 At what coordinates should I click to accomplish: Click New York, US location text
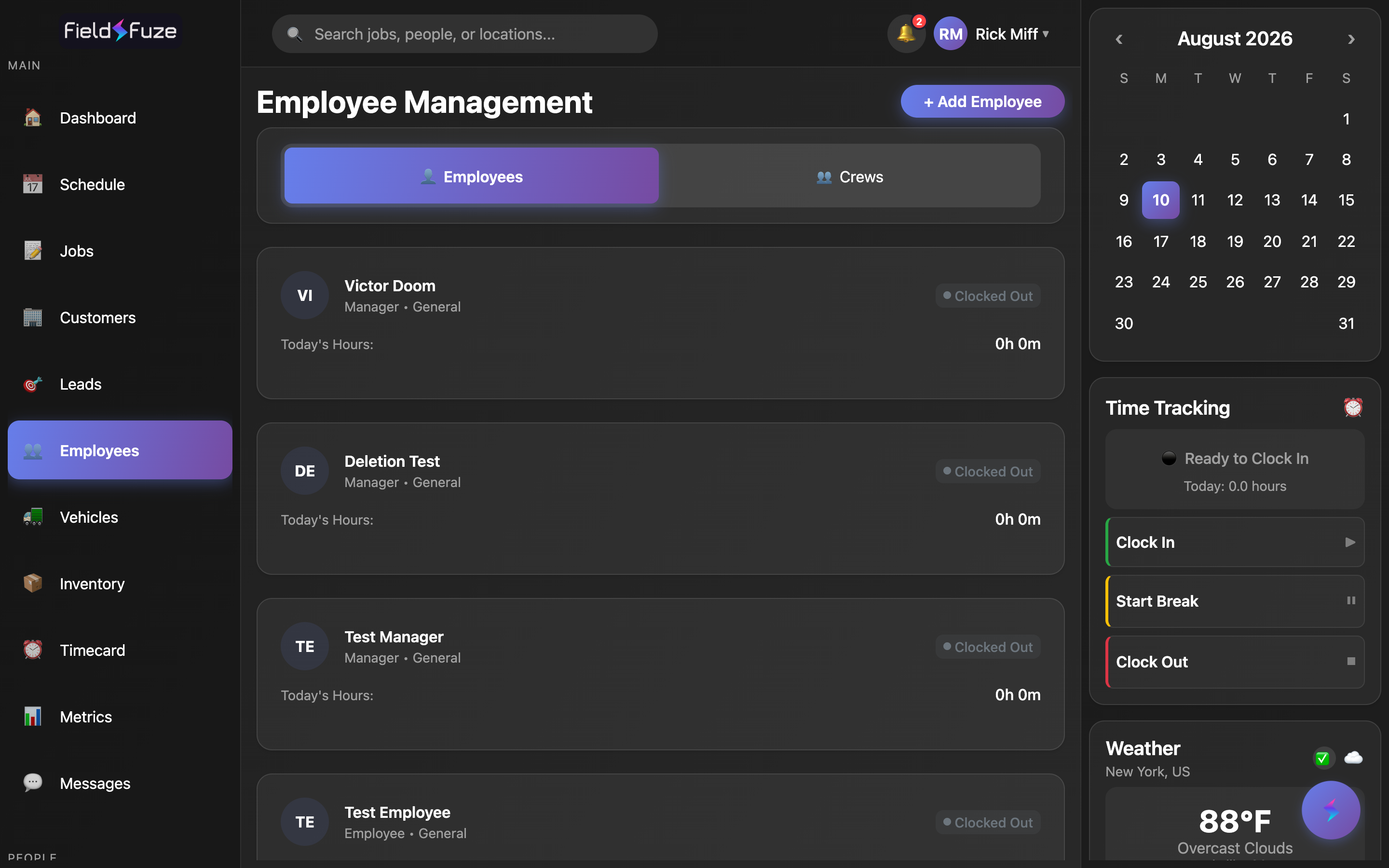point(1147,772)
